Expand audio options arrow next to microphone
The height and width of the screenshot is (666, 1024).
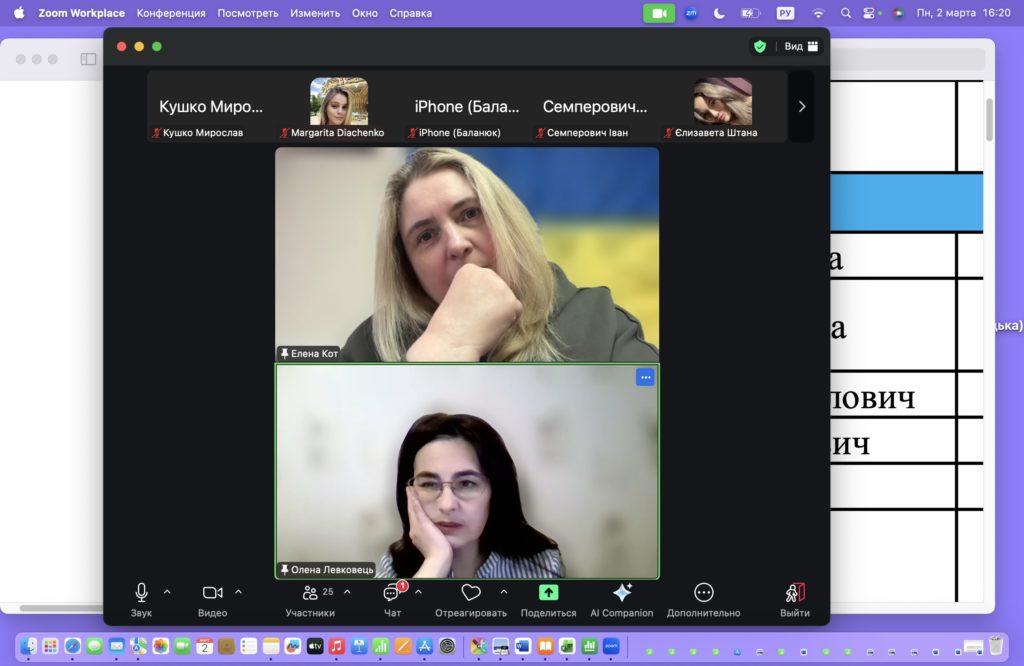167,592
